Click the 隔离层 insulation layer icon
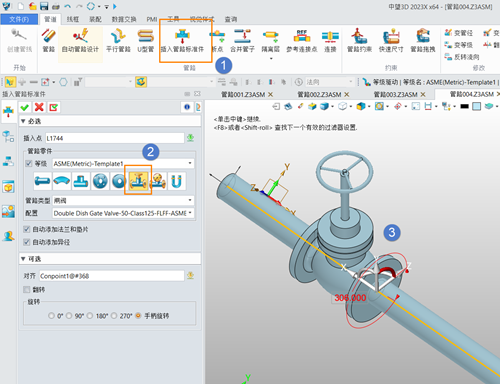 (270, 36)
